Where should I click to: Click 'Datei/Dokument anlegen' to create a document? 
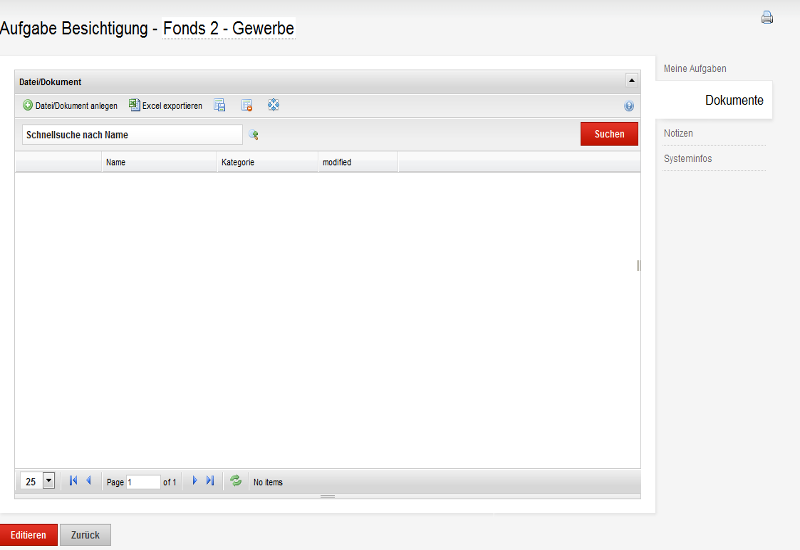pyautogui.click(x=70, y=106)
